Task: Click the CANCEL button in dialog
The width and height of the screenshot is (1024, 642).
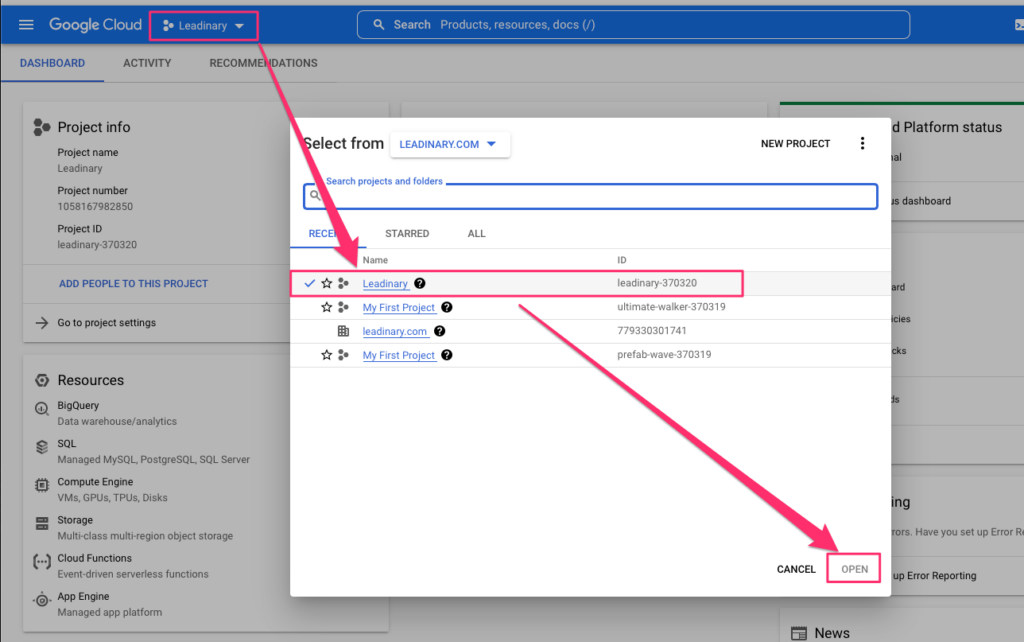Action: click(x=796, y=570)
